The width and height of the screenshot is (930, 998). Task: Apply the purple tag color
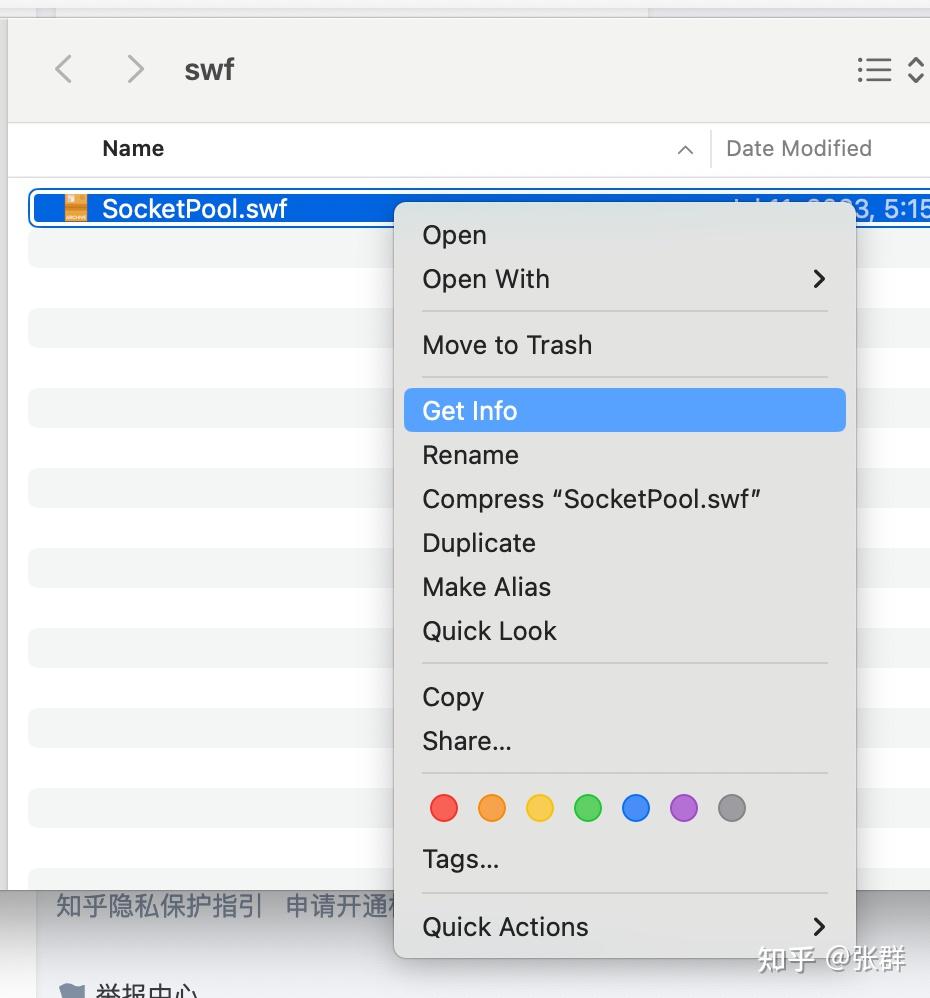tap(683, 808)
